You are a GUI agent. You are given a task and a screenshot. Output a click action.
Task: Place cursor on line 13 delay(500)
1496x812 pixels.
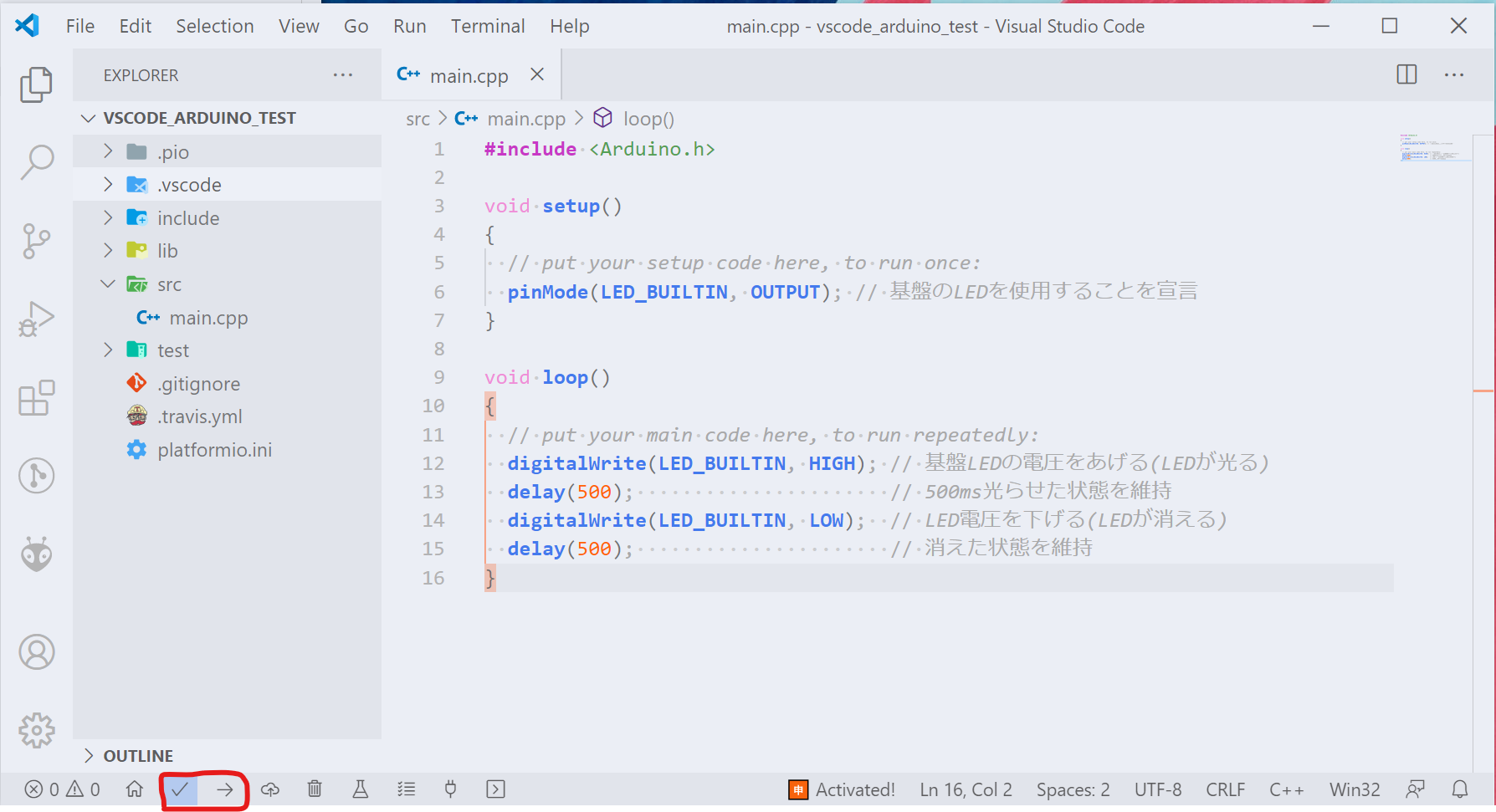(x=571, y=492)
